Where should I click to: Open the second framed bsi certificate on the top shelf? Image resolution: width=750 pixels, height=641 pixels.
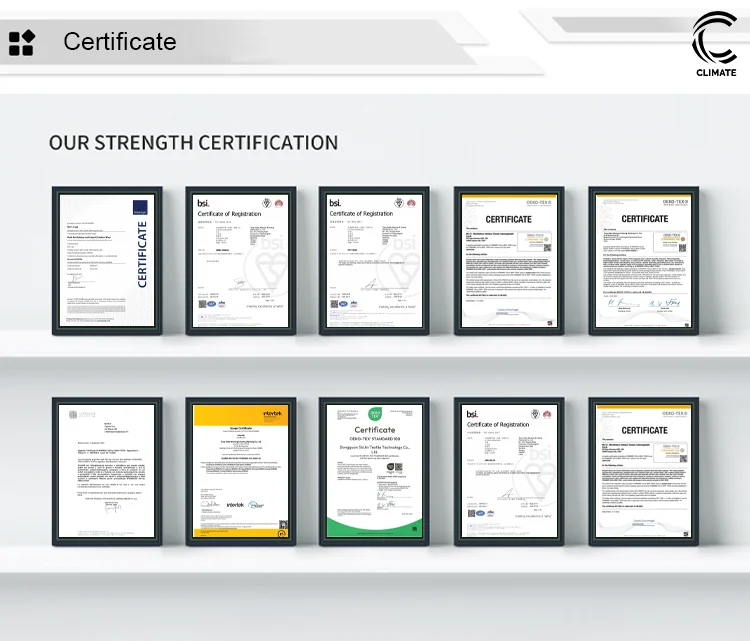point(241,261)
